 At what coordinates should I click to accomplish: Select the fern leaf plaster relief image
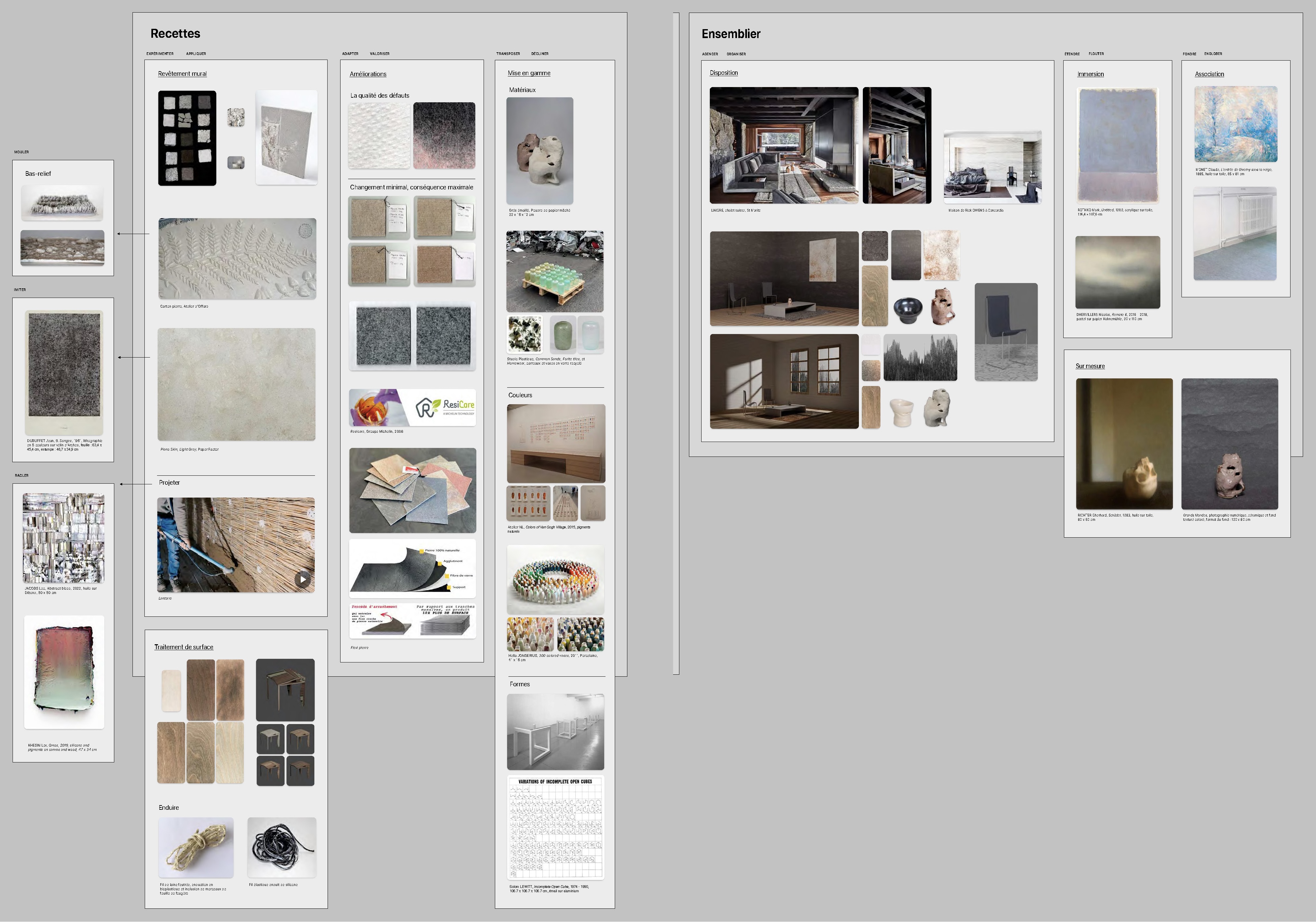237,259
